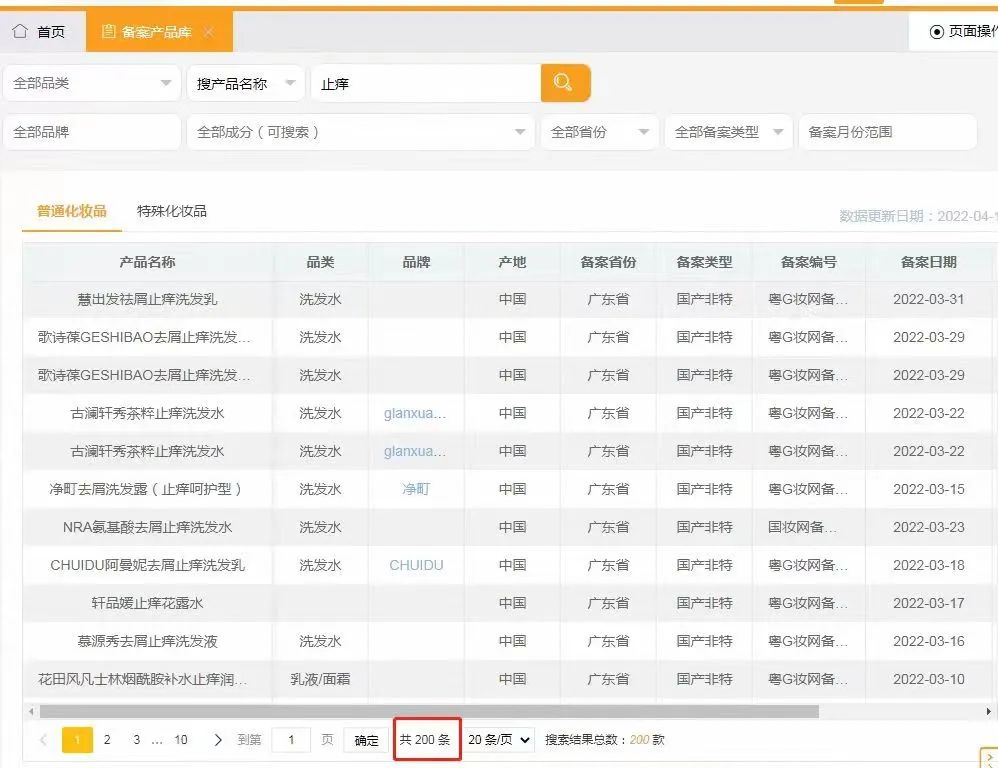Open the 20条/页 page size dropdown
The image size is (998, 768).
coord(498,739)
